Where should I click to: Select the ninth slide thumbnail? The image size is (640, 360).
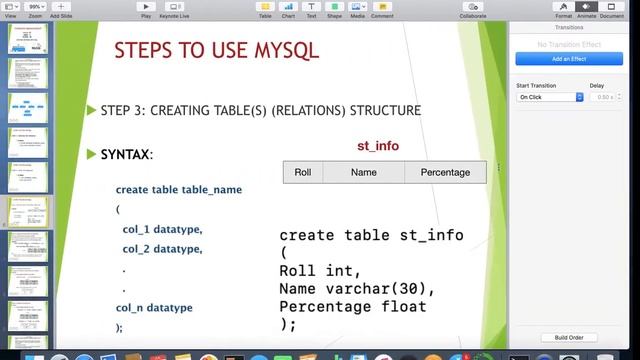click(x=28, y=316)
